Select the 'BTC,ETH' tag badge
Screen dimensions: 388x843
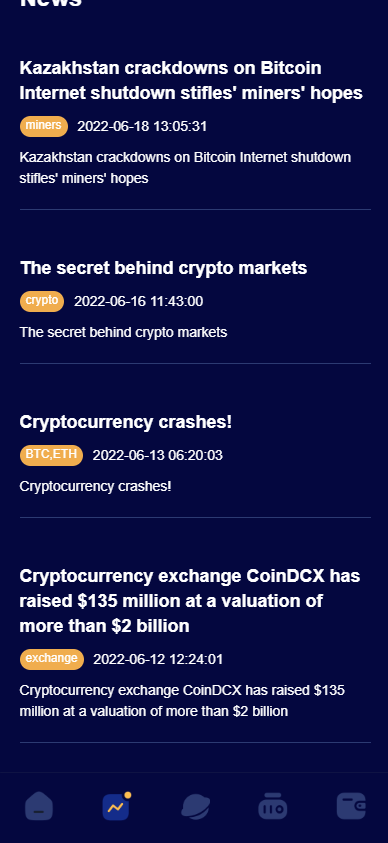point(52,455)
